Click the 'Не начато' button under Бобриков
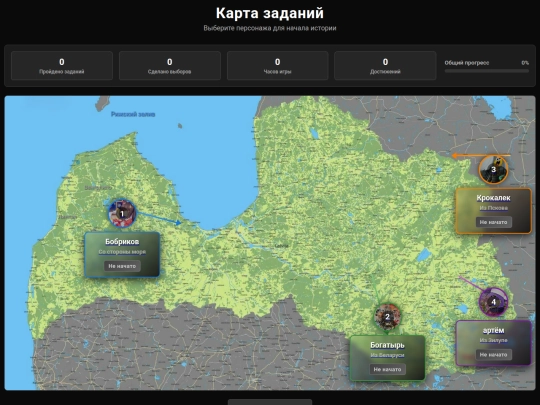 click(x=122, y=266)
